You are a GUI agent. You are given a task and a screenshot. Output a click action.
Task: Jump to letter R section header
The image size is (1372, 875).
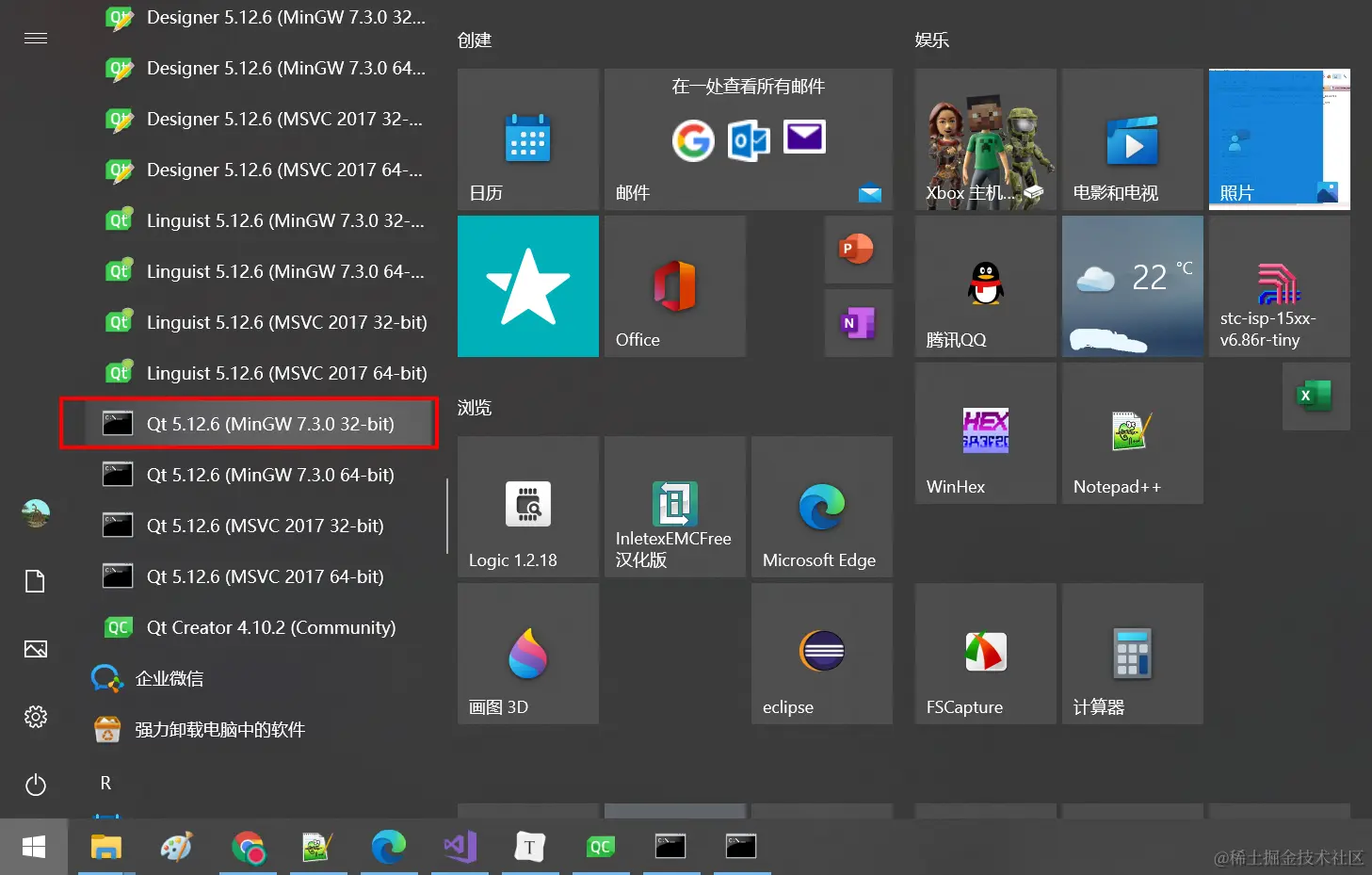click(105, 784)
